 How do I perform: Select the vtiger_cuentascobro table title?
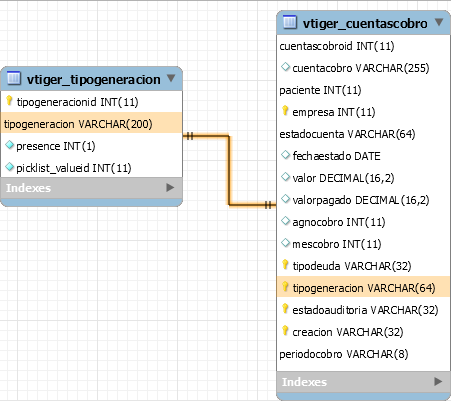coord(365,23)
